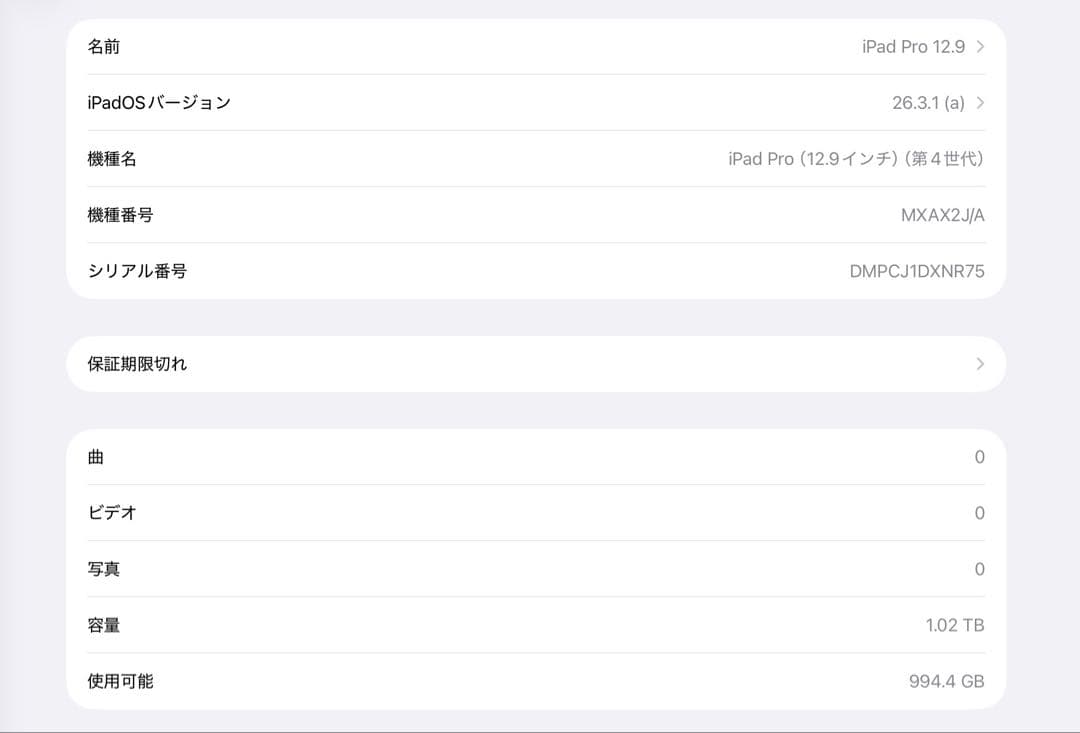1080x733 pixels.
Task: Open the 保証期限切れ warranty row
Action: point(536,364)
